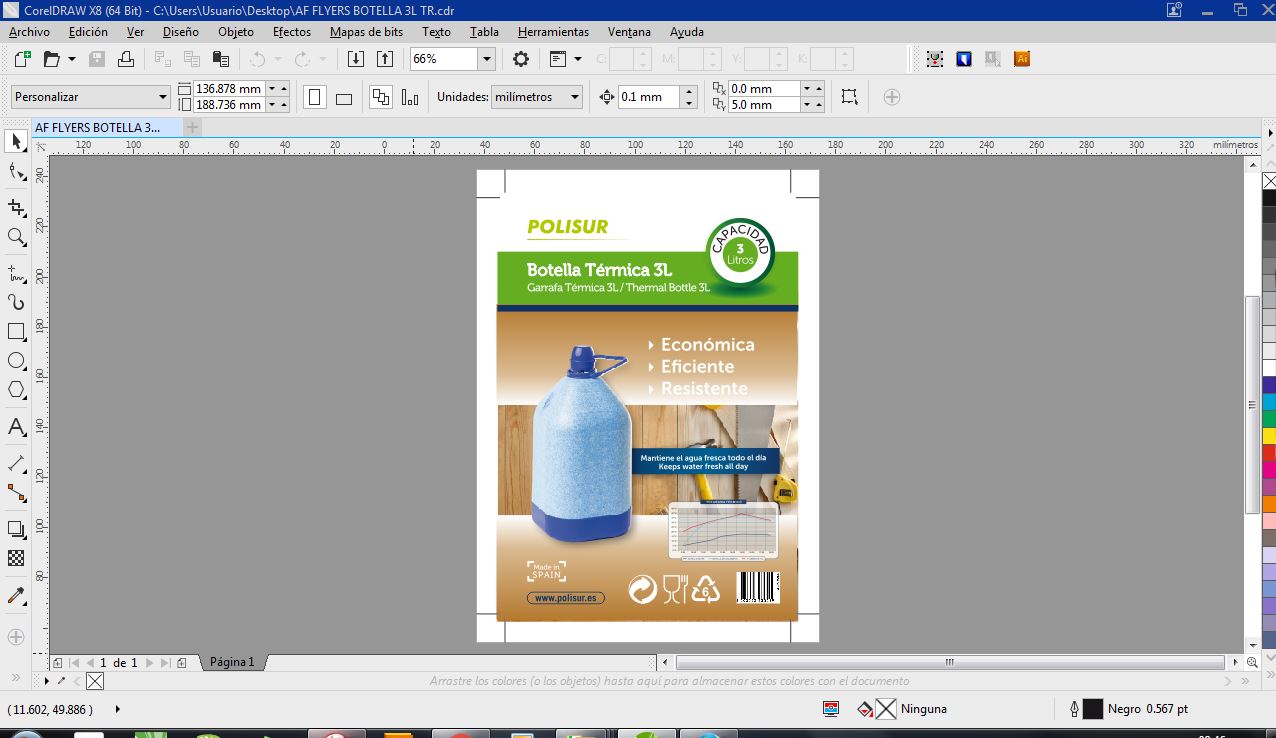The height and width of the screenshot is (738, 1276).
Task: Select the Color Eyedropper tool
Action: point(16,596)
